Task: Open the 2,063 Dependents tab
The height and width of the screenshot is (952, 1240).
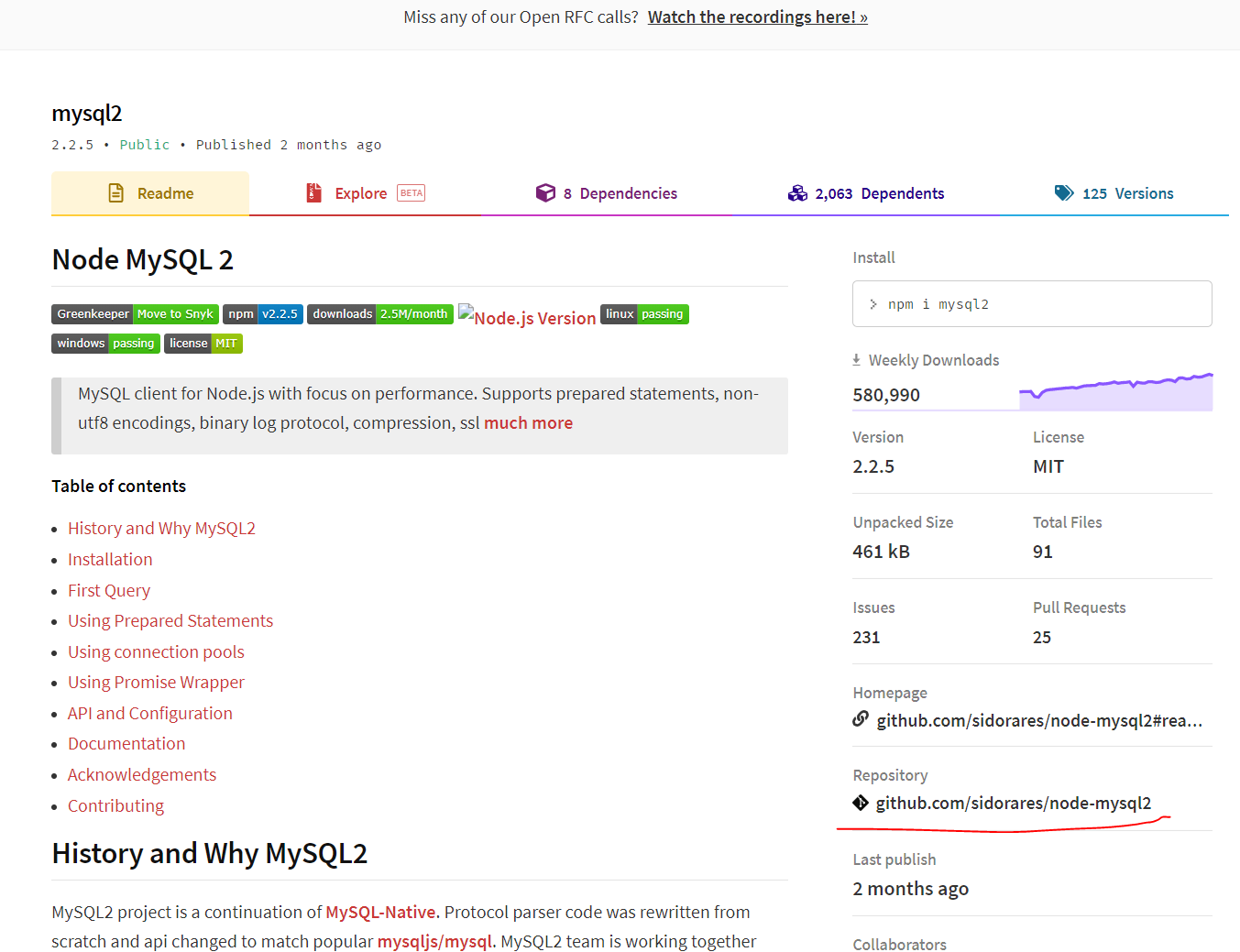Action: [x=866, y=193]
